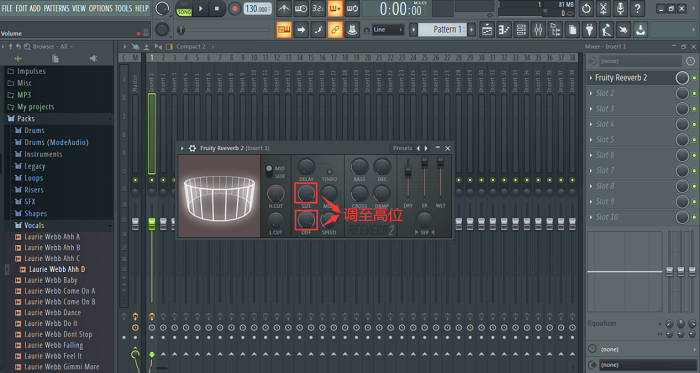Screen dimensions: 700x373
Task: Enable wait for input before recording
Action: coord(300,8)
